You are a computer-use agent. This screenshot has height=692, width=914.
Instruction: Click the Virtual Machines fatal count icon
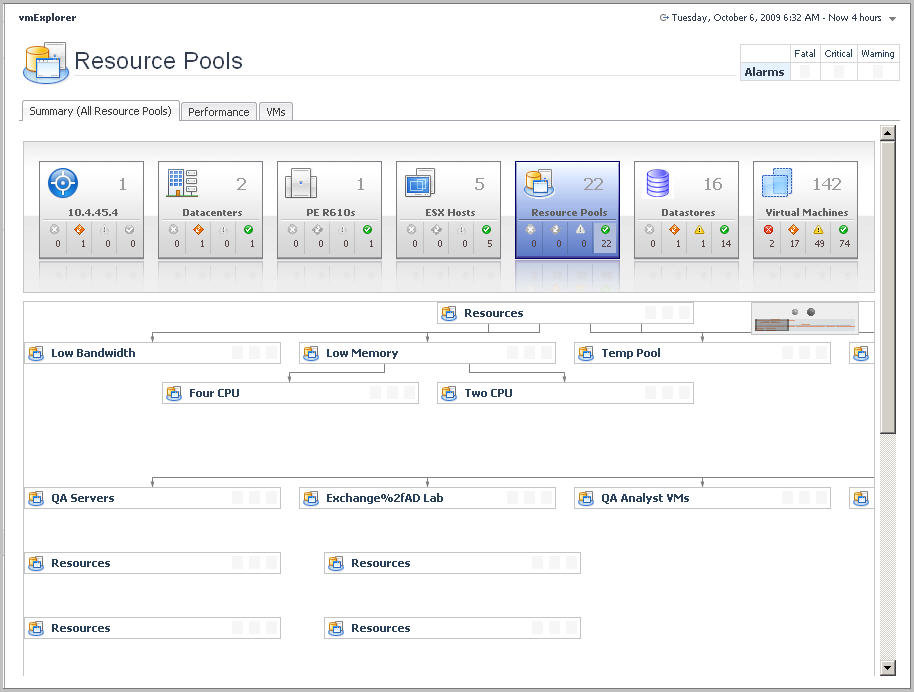pos(771,229)
